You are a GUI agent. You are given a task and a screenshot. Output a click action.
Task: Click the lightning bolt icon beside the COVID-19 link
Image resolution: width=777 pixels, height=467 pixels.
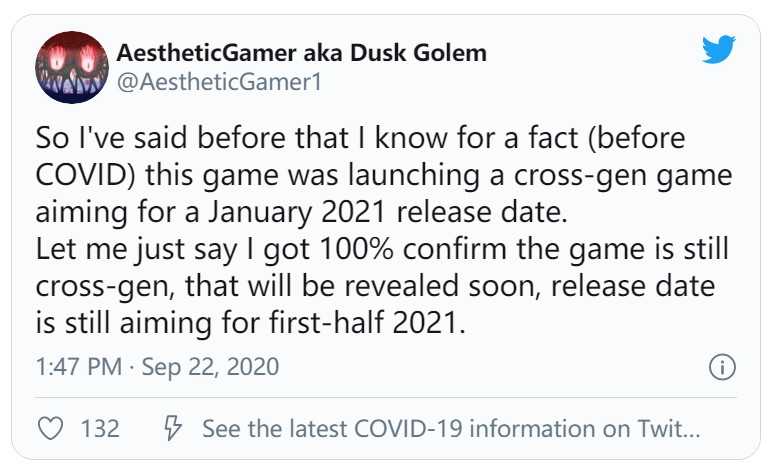172,430
